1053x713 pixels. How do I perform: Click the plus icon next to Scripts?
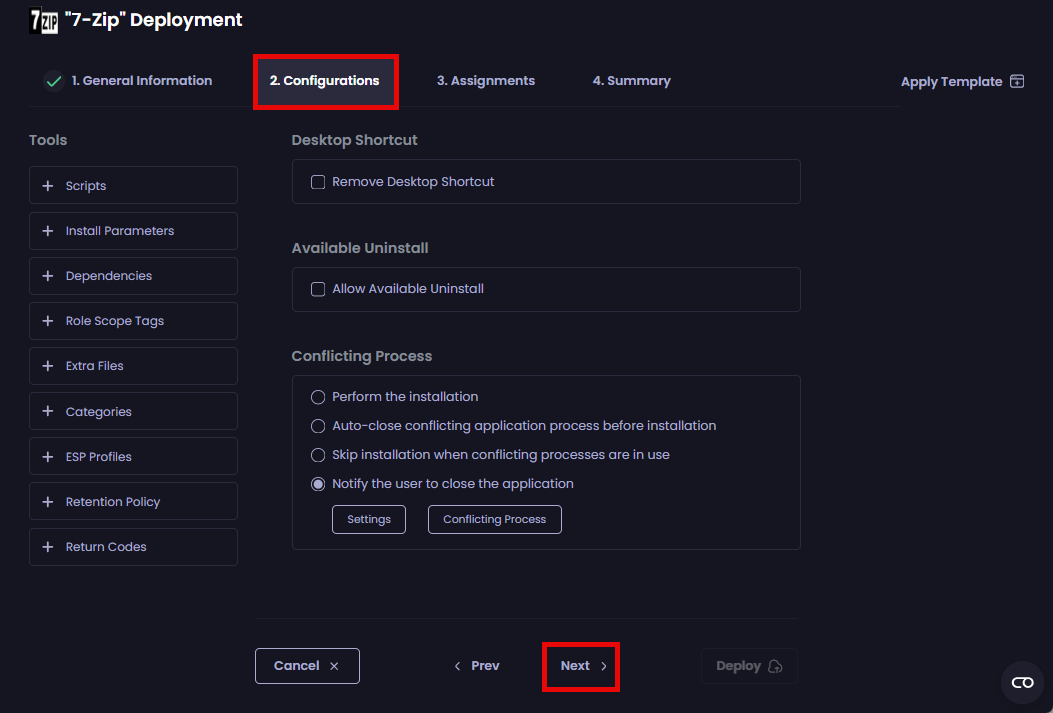[47, 185]
